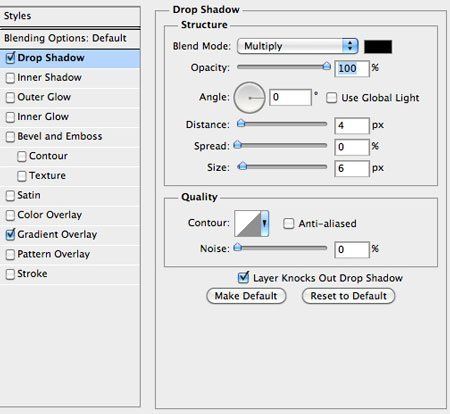This screenshot has height=414, width=450.
Task: Uncheck Layer Knocks Out Drop Shadow
Action: point(243,278)
